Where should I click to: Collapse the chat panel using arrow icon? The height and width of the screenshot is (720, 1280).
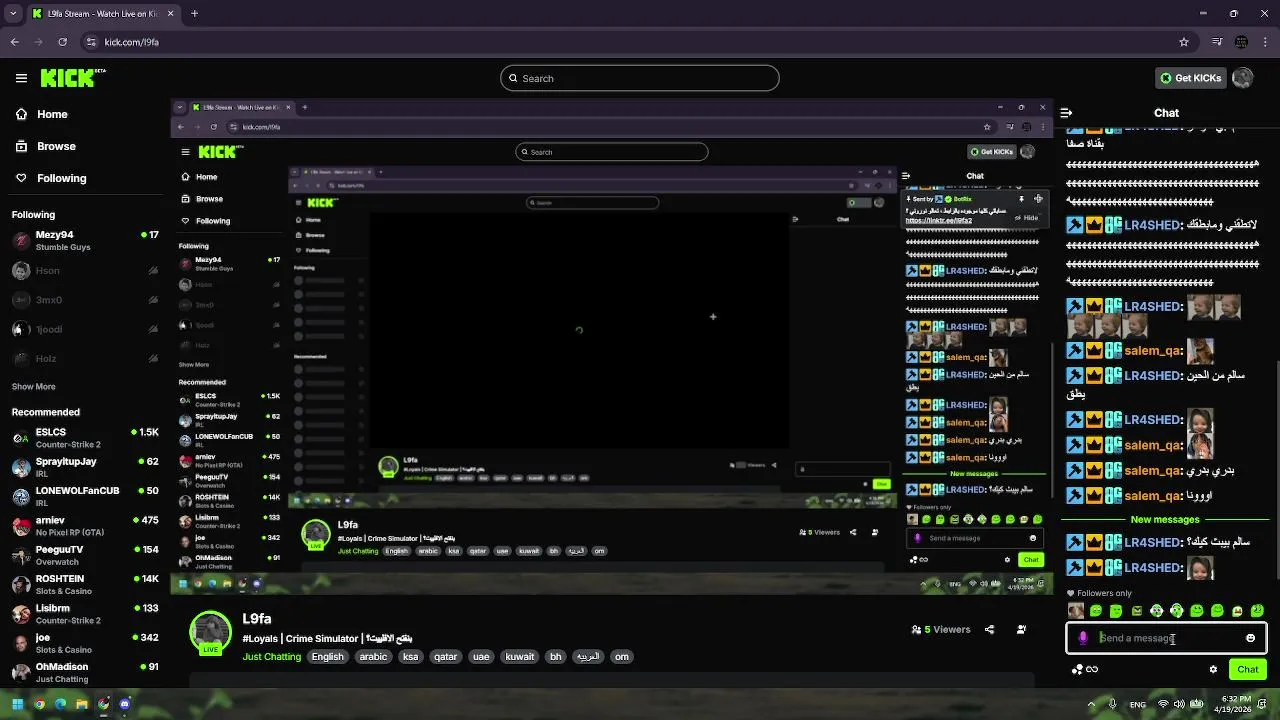[1066, 113]
